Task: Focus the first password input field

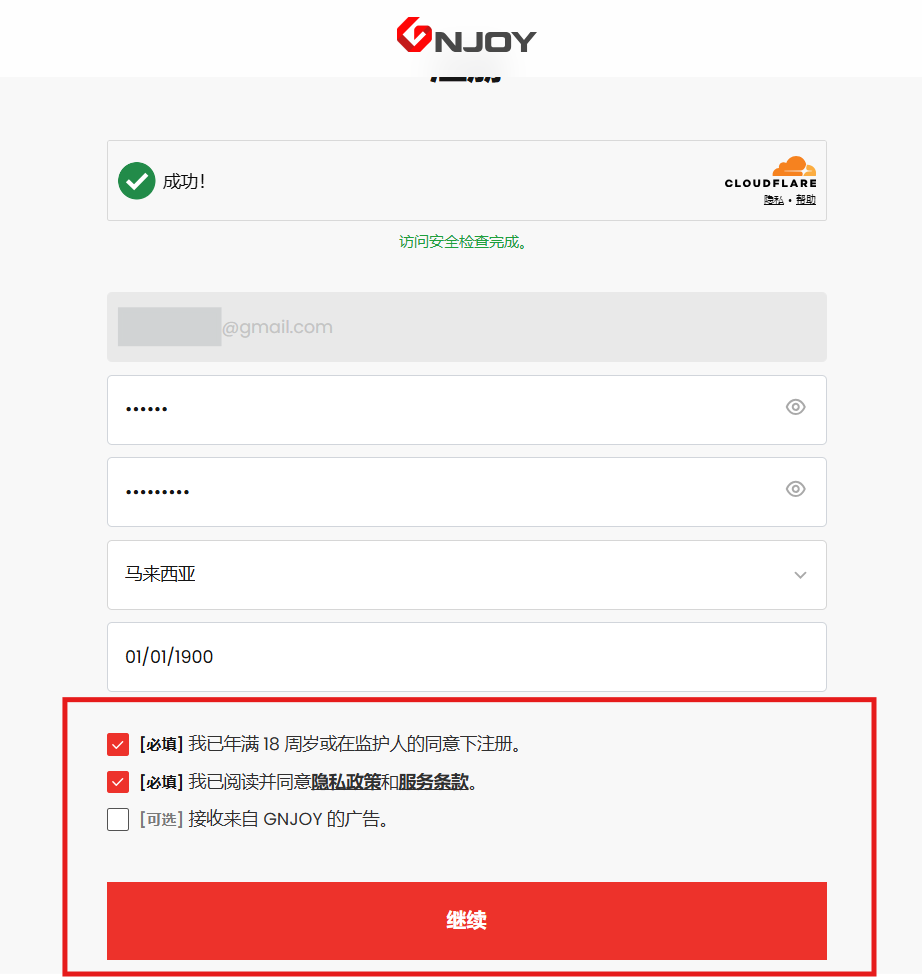Action: click(467, 410)
